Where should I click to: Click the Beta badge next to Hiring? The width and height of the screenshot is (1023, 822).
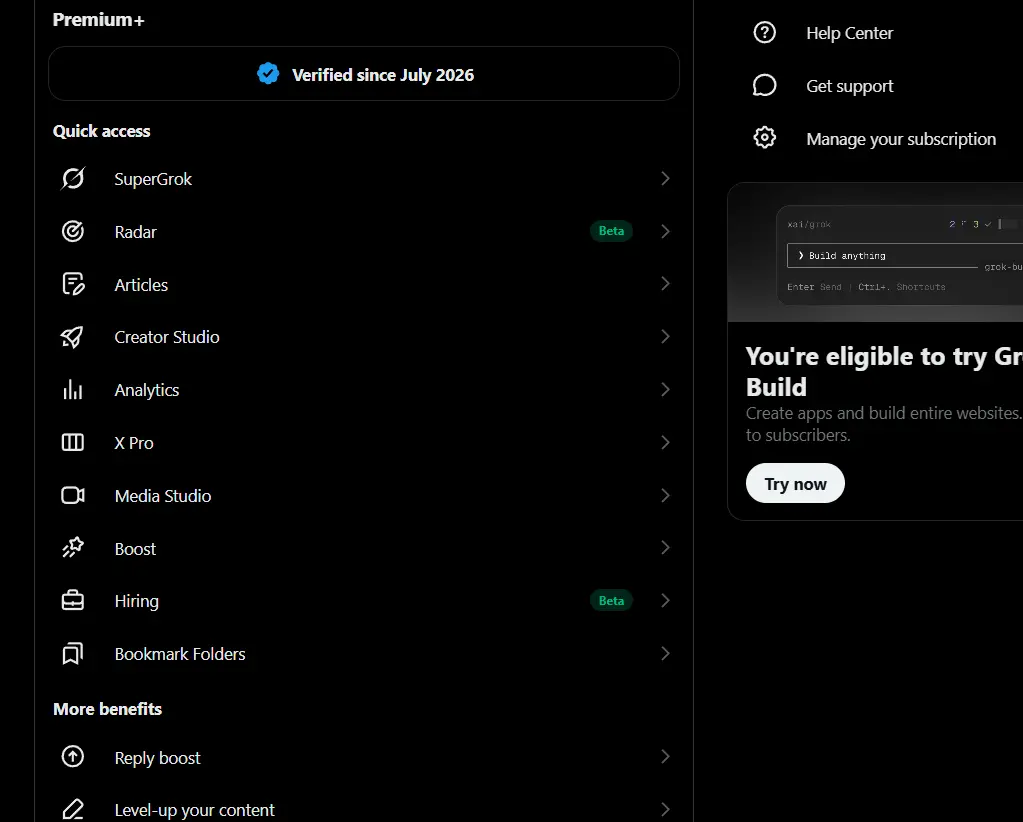click(611, 600)
